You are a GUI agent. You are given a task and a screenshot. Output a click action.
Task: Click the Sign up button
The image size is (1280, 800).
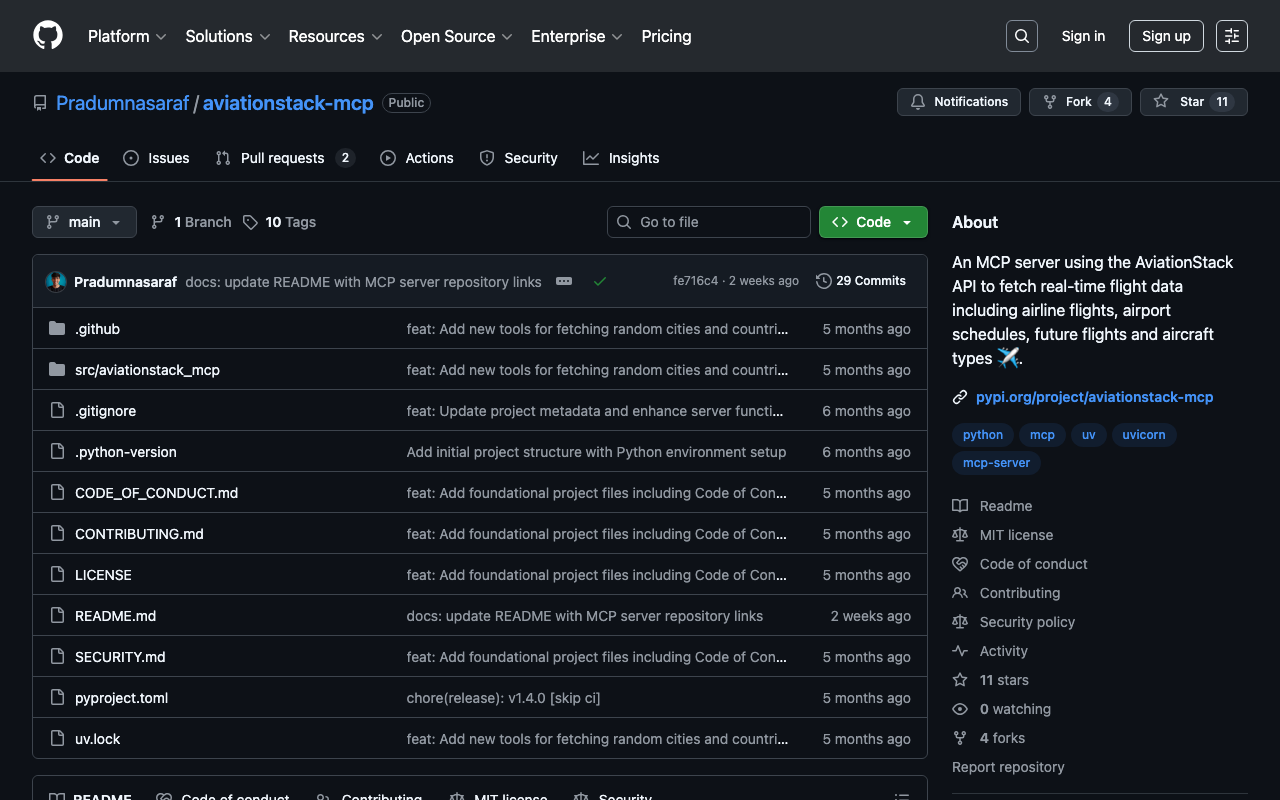(x=1165, y=36)
